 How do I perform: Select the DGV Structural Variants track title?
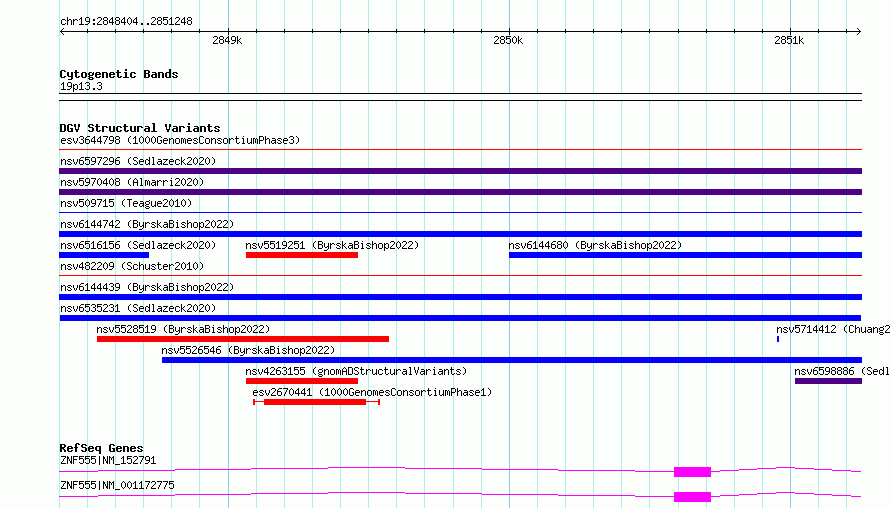click(140, 128)
